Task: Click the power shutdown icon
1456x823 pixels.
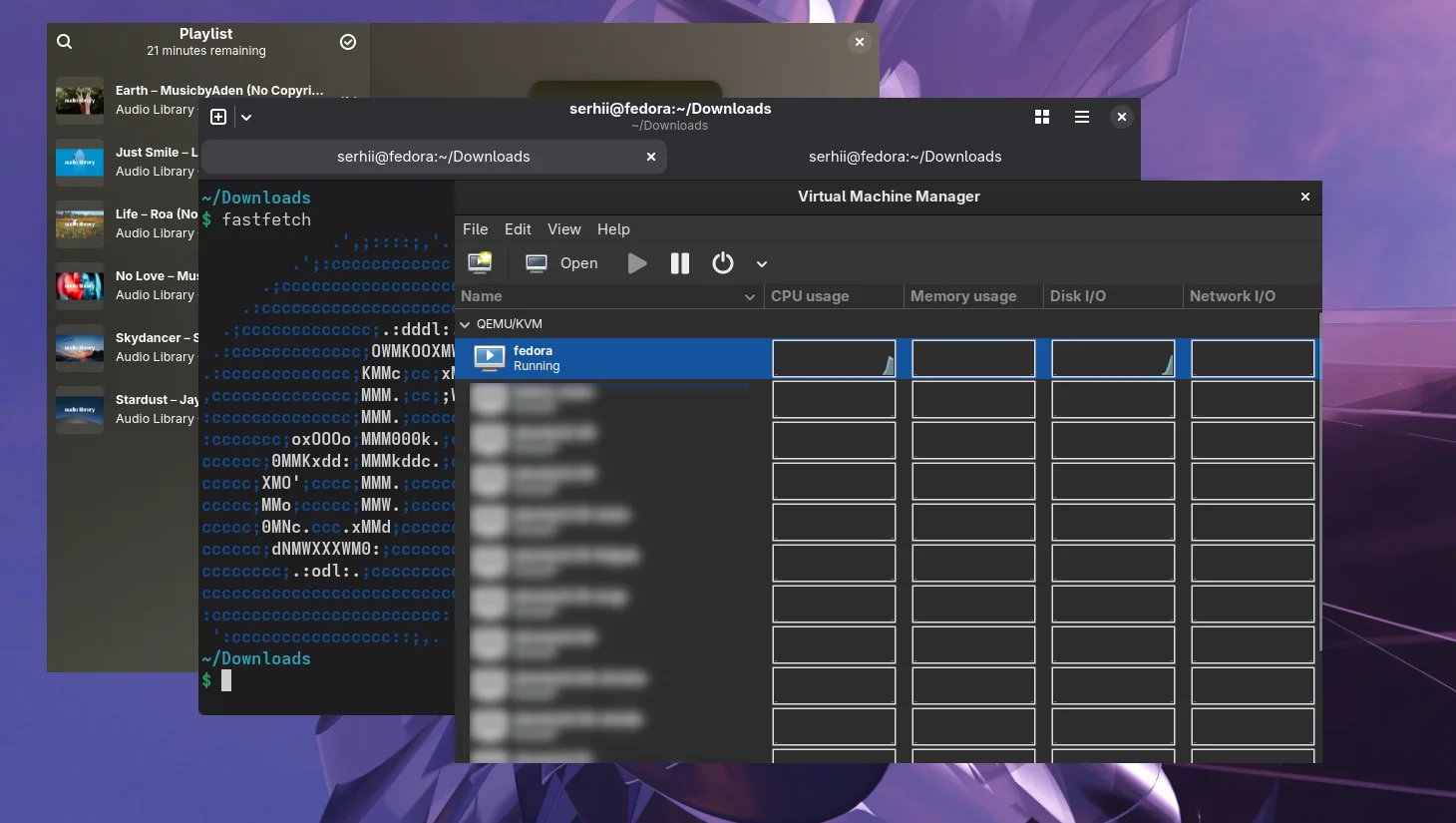Action: coord(723,263)
